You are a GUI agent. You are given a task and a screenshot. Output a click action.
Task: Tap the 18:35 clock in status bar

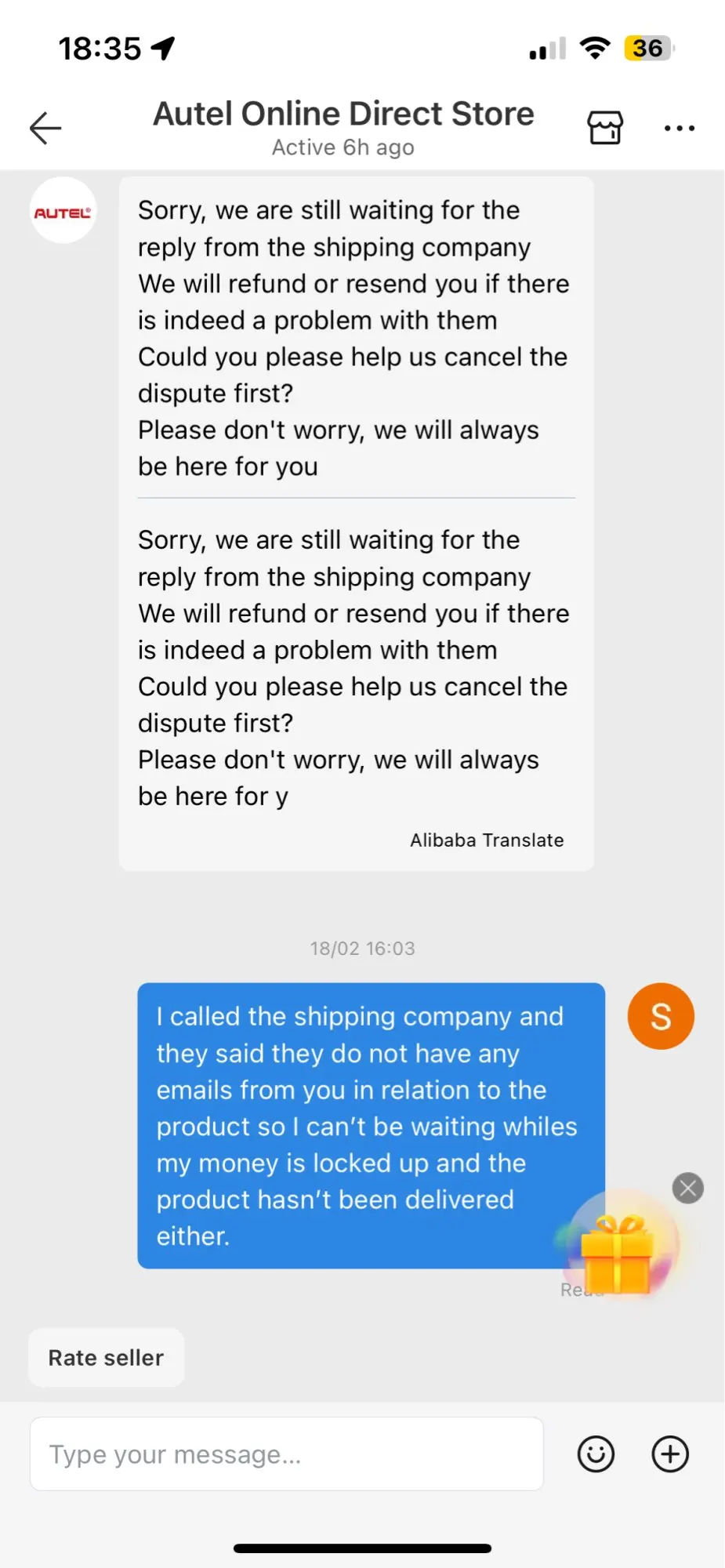click(100, 49)
